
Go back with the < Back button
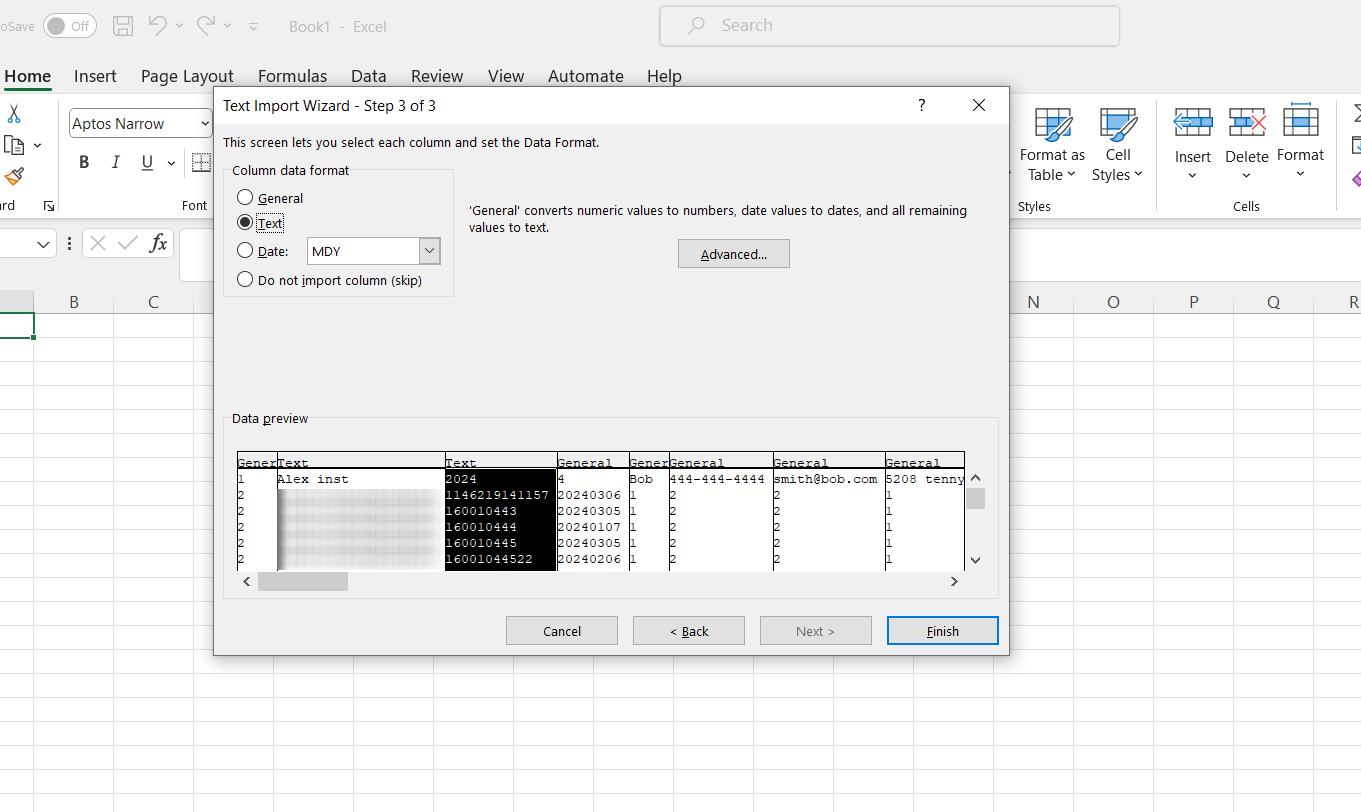point(689,631)
